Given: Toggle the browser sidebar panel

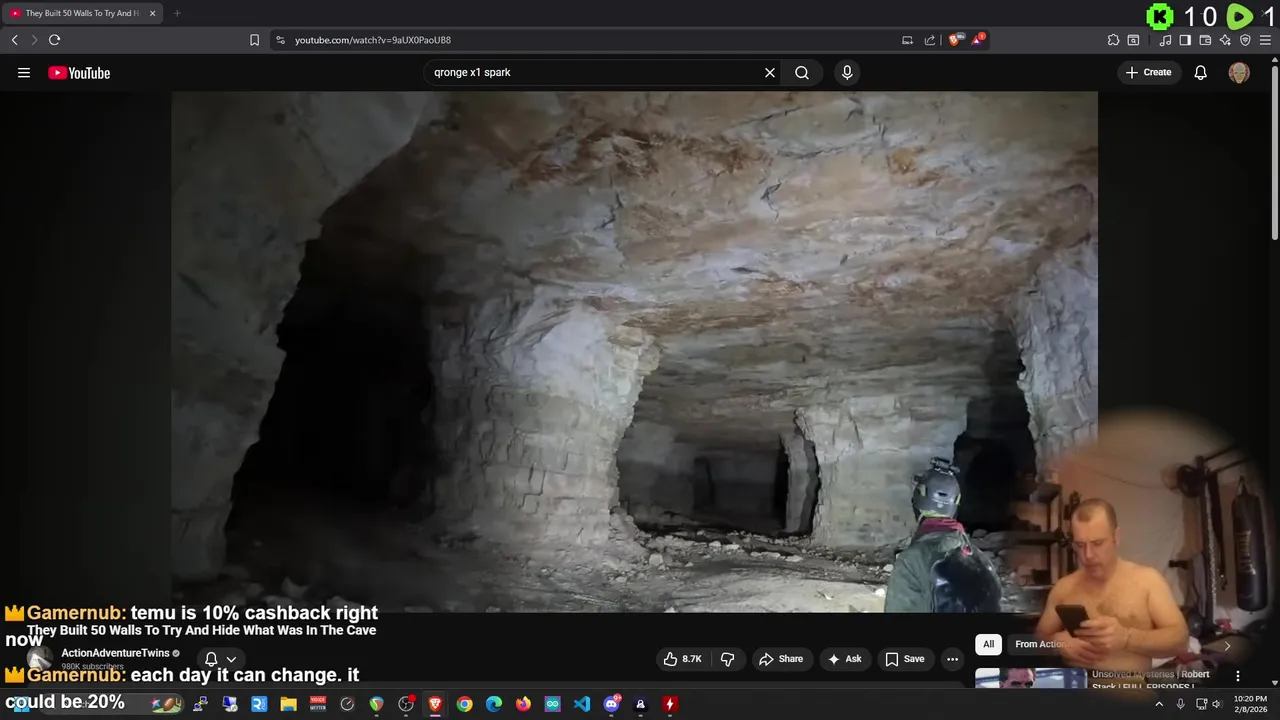Looking at the screenshot, I should (x=1185, y=40).
